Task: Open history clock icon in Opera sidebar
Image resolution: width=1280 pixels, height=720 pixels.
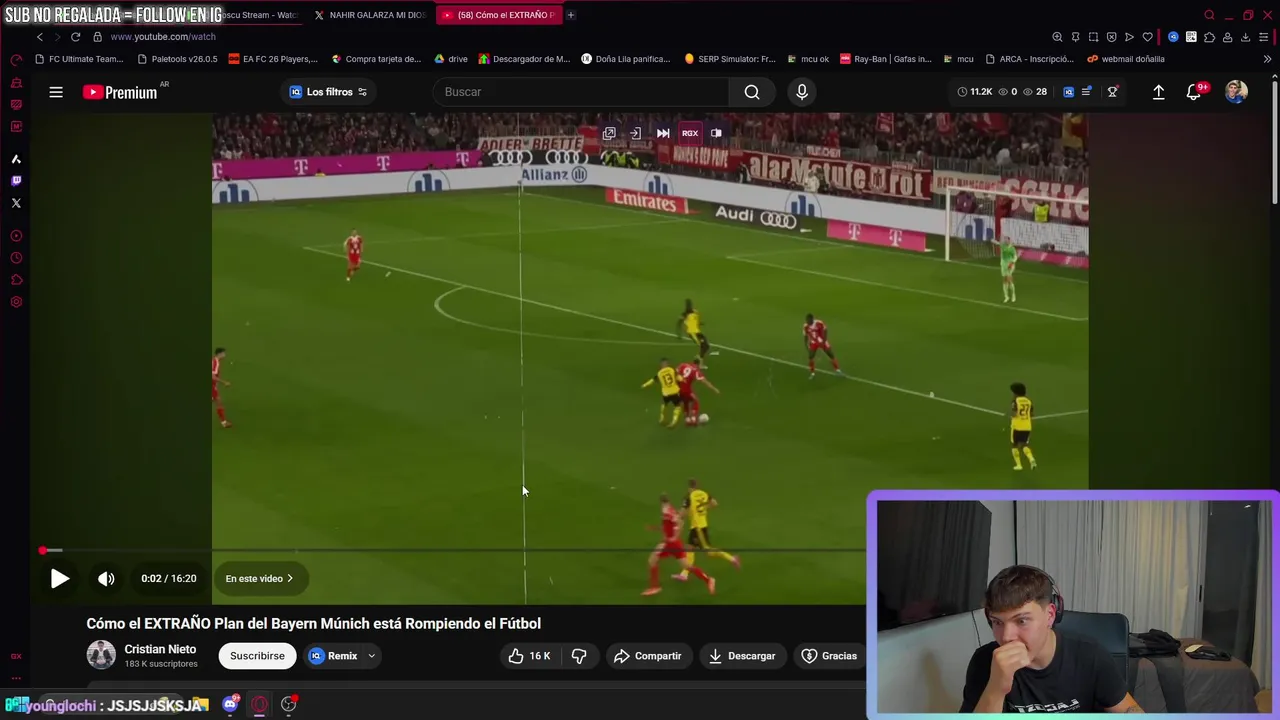Action: point(16,258)
